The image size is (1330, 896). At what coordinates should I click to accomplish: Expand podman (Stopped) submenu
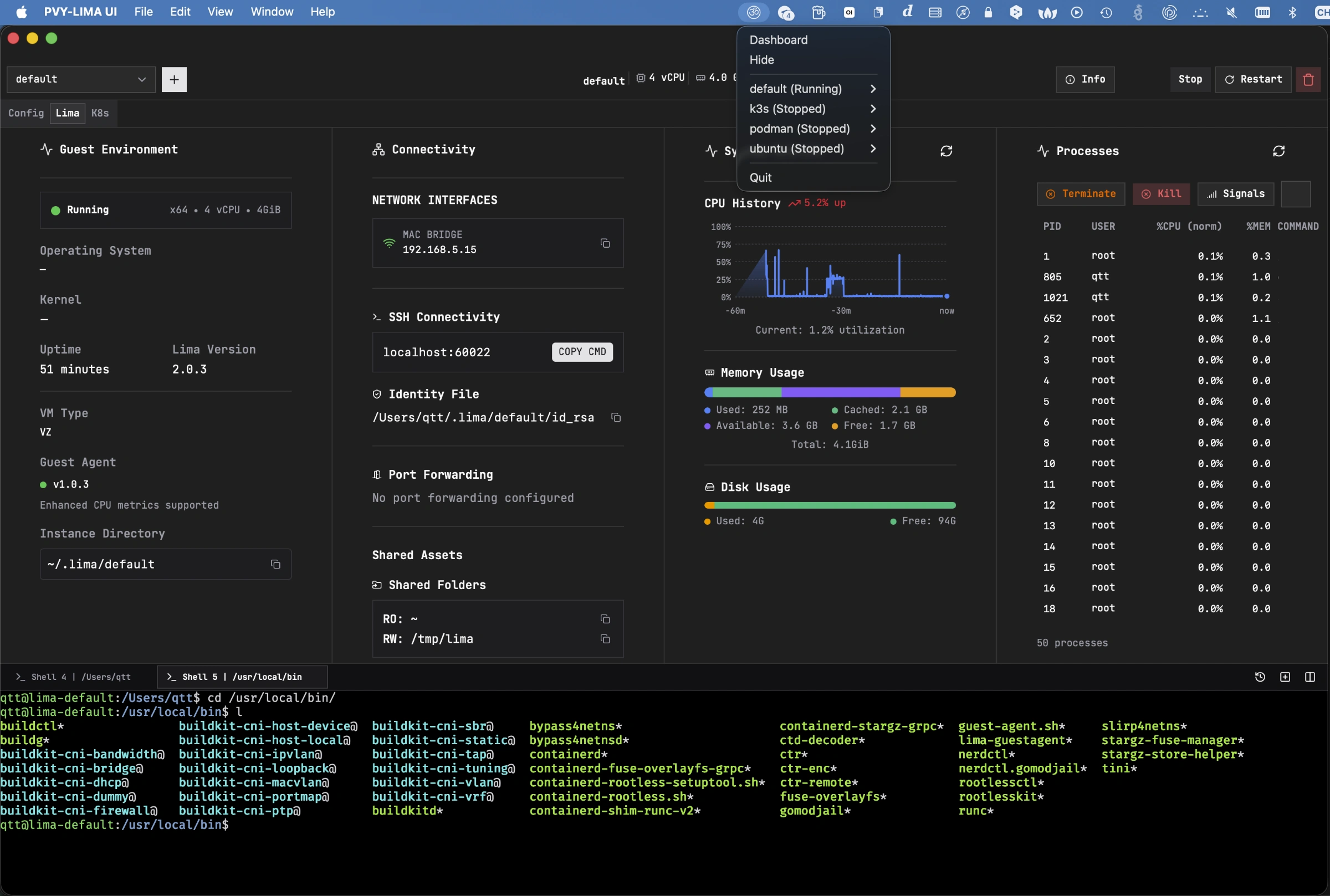point(813,129)
